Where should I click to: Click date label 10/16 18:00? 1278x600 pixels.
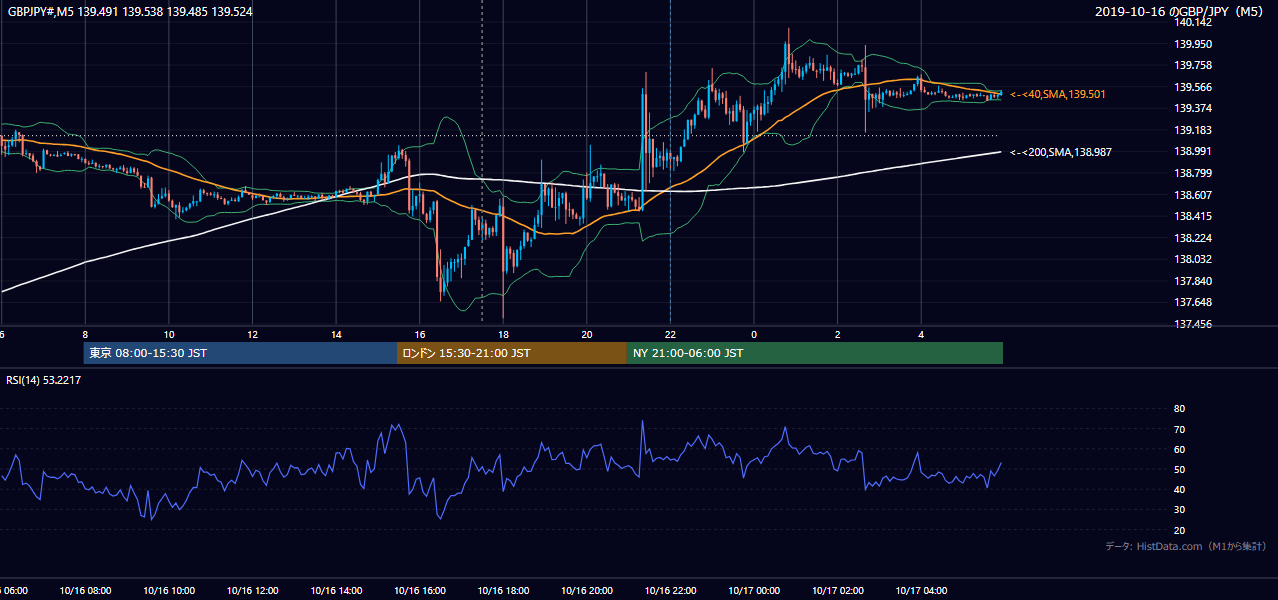[x=503, y=591]
